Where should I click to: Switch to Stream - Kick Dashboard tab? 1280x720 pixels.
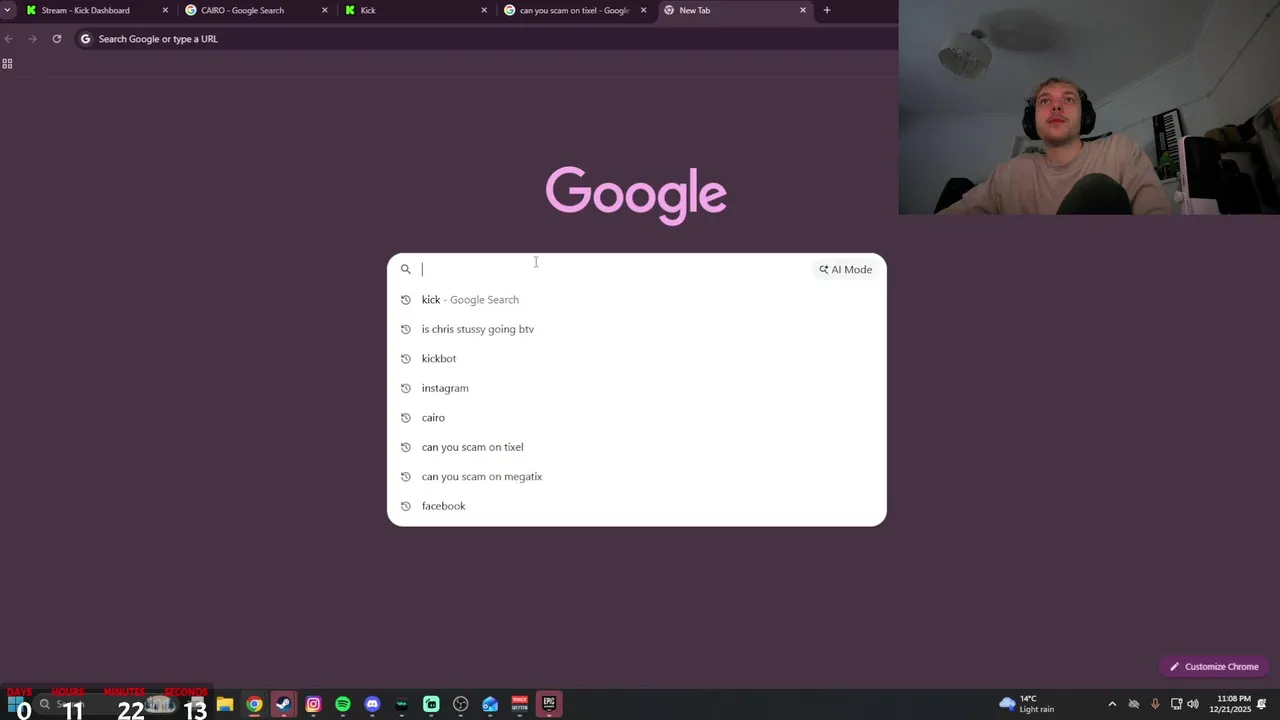95,10
